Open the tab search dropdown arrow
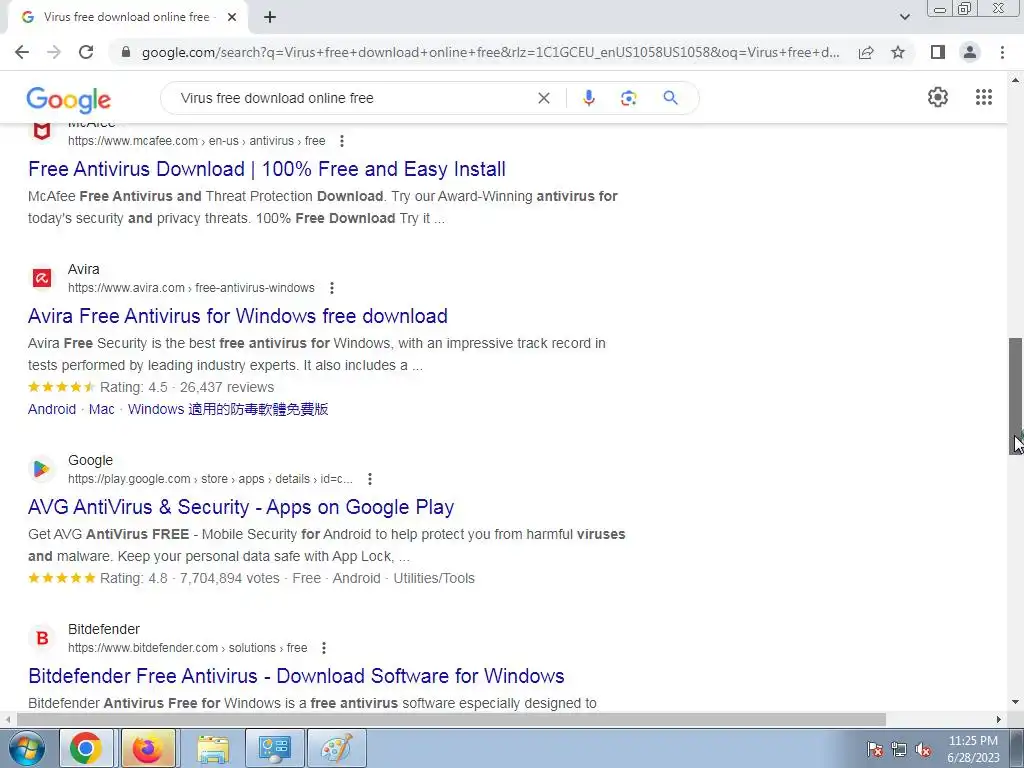This screenshot has width=1024, height=768. [x=904, y=17]
